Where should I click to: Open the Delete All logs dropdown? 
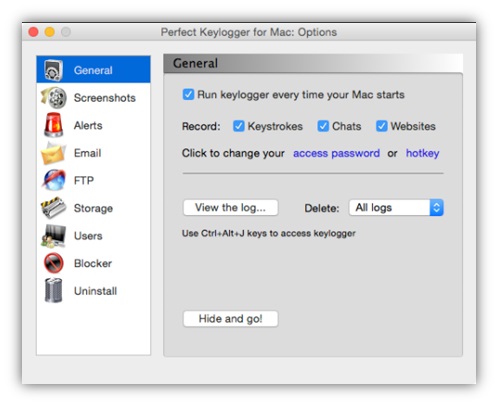click(396, 208)
